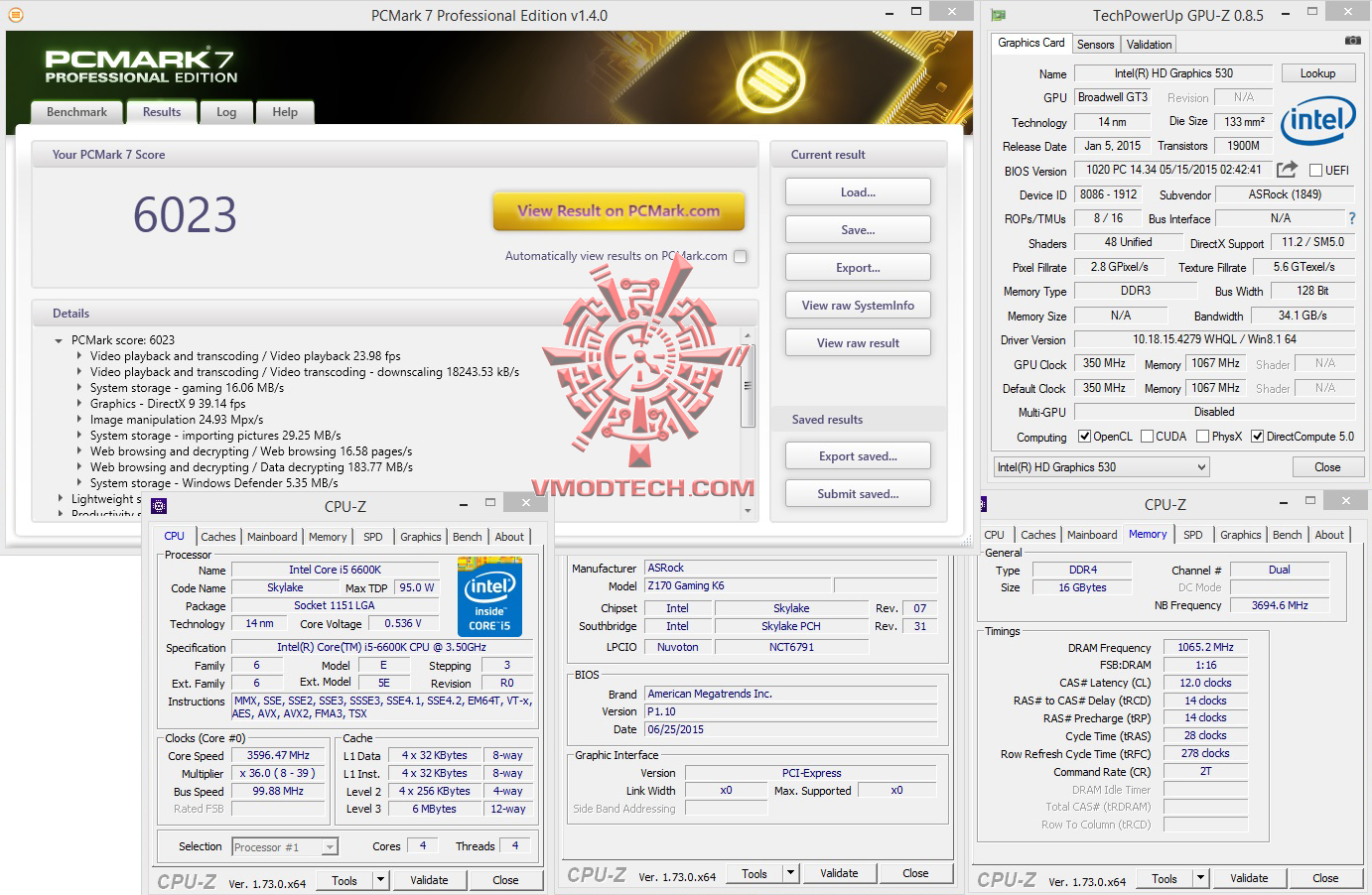Click the Export saved... button
This screenshot has height=895, width=1372.
click(858, 456)
